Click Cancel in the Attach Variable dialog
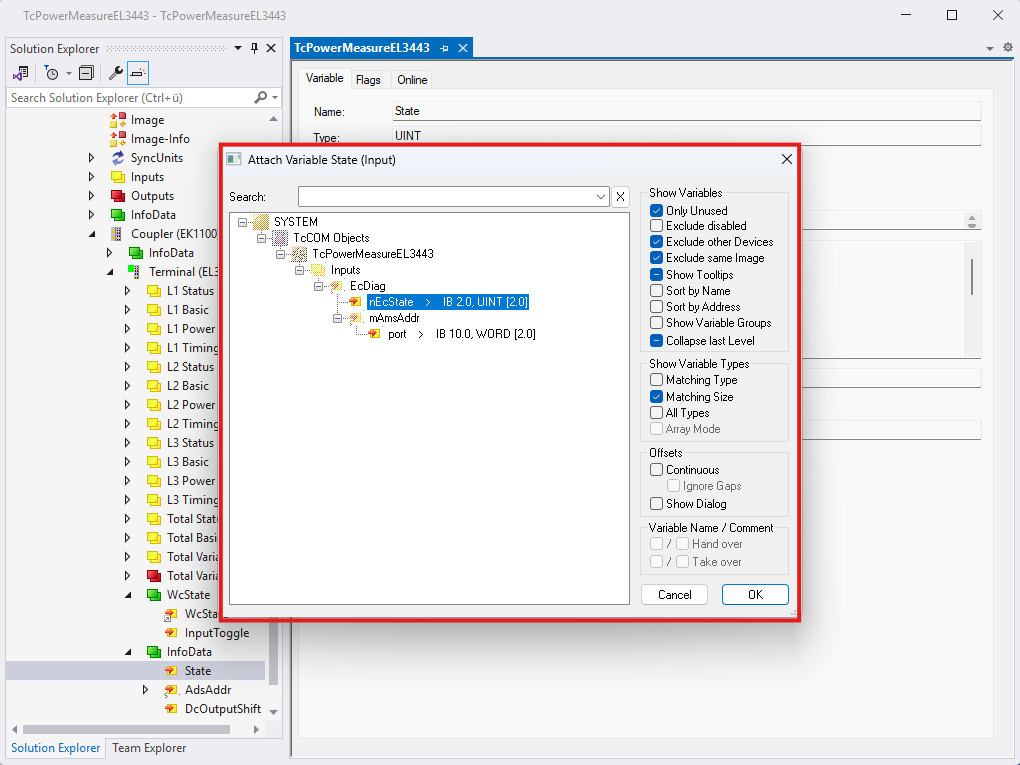This screenshot has height=765, width=1020. coord(675,595)
